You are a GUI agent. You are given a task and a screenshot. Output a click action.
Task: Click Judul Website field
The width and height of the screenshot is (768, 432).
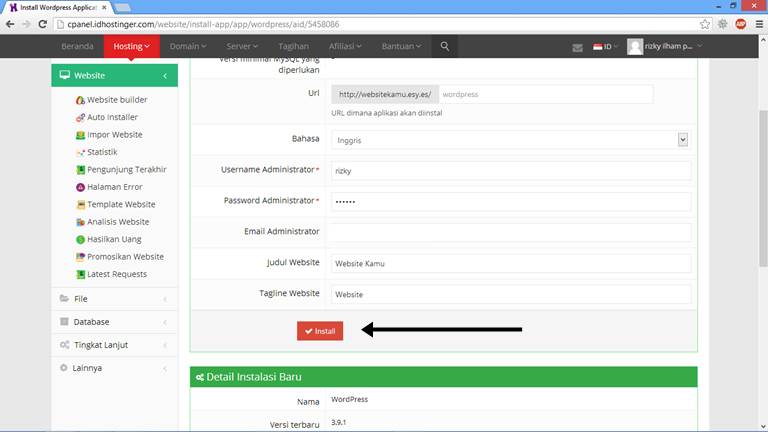coord(511,264)
